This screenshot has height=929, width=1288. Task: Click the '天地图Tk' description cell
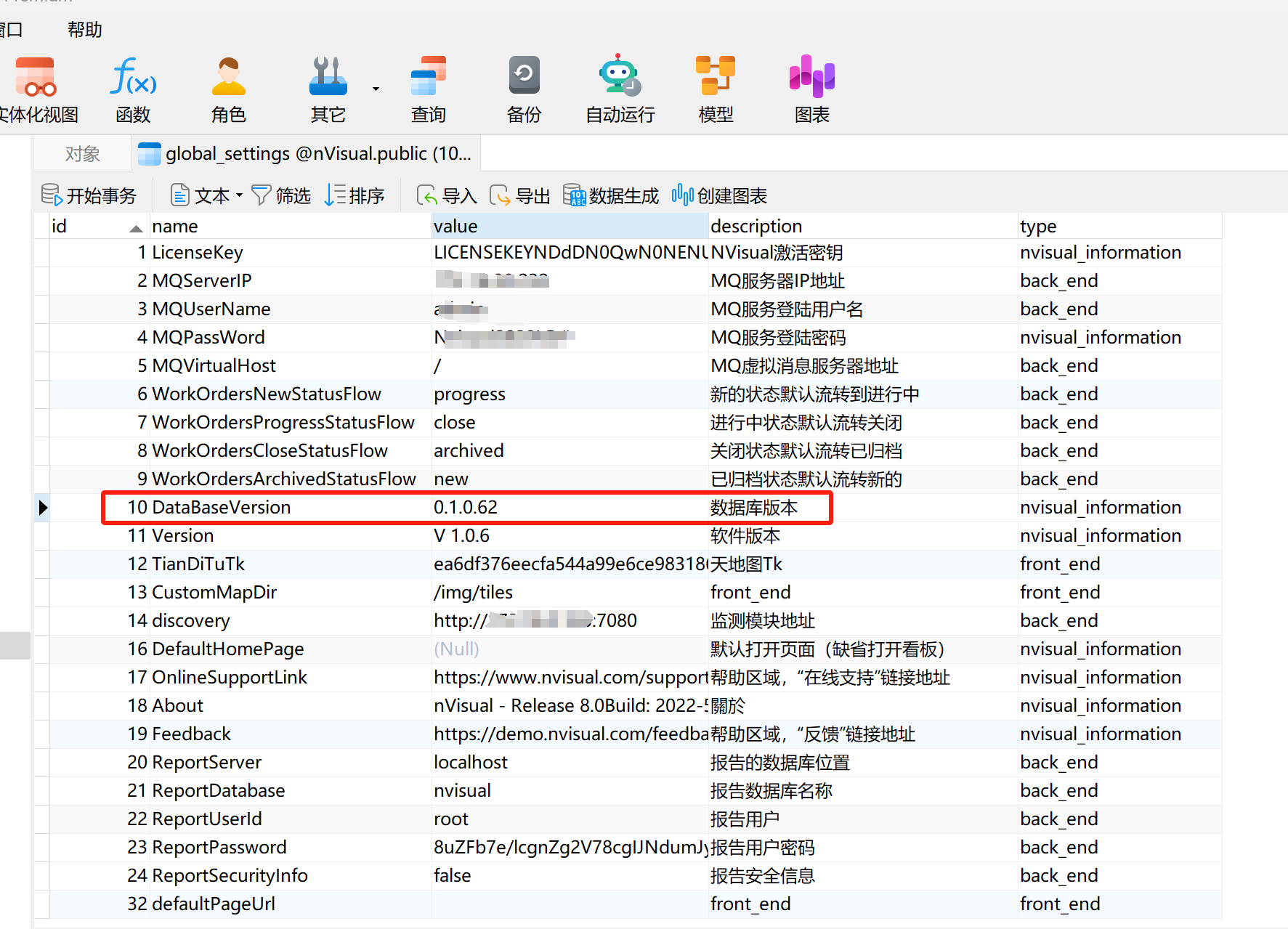pos(863,564)
